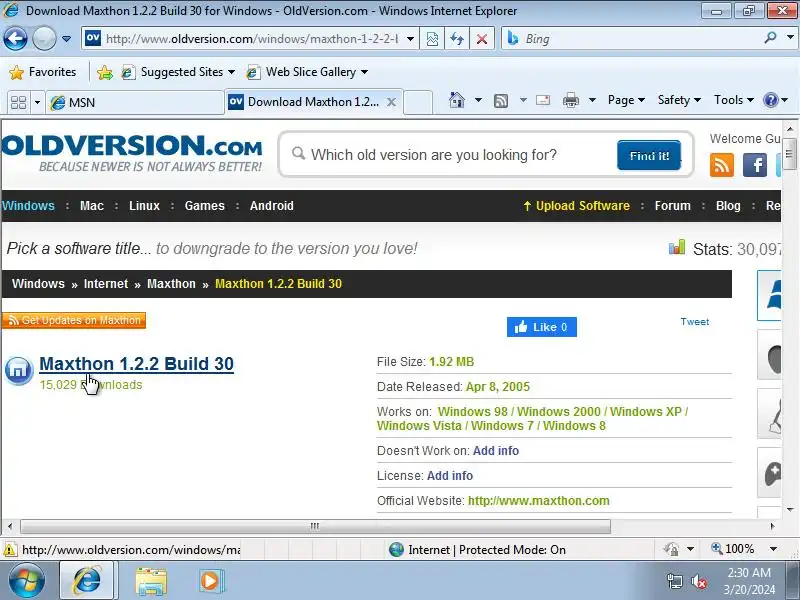Click the Upload Software link
This screenshot has width=800, height=600.
pos(577,206)
